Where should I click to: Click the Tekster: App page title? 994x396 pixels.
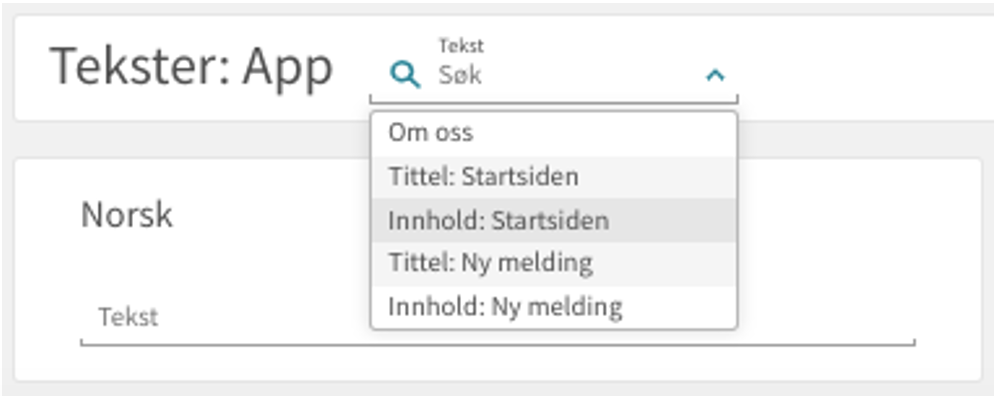[x=191, y=67]
